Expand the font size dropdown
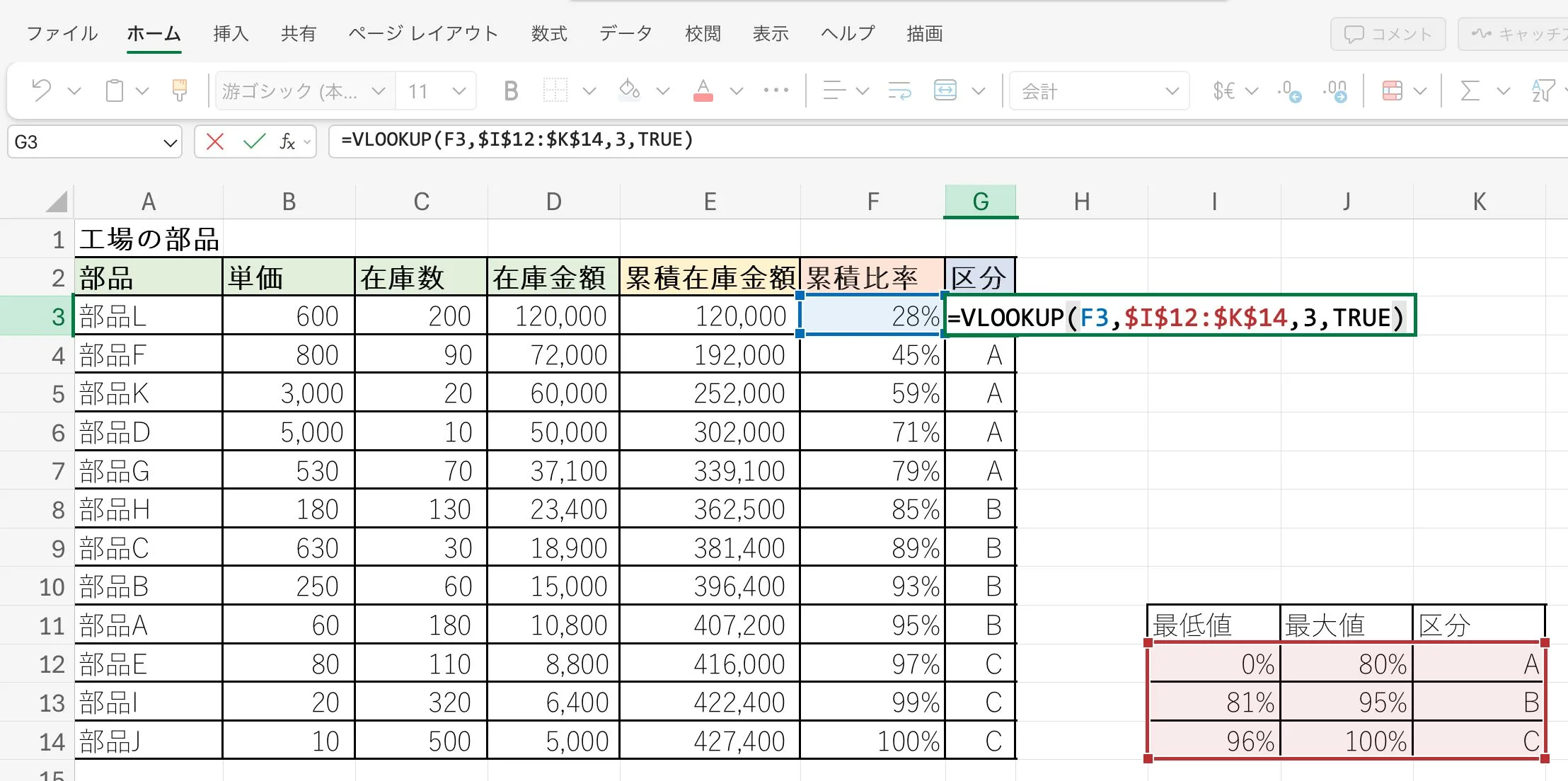Screen dimensions: 1568x781 (x=459, y=91)
